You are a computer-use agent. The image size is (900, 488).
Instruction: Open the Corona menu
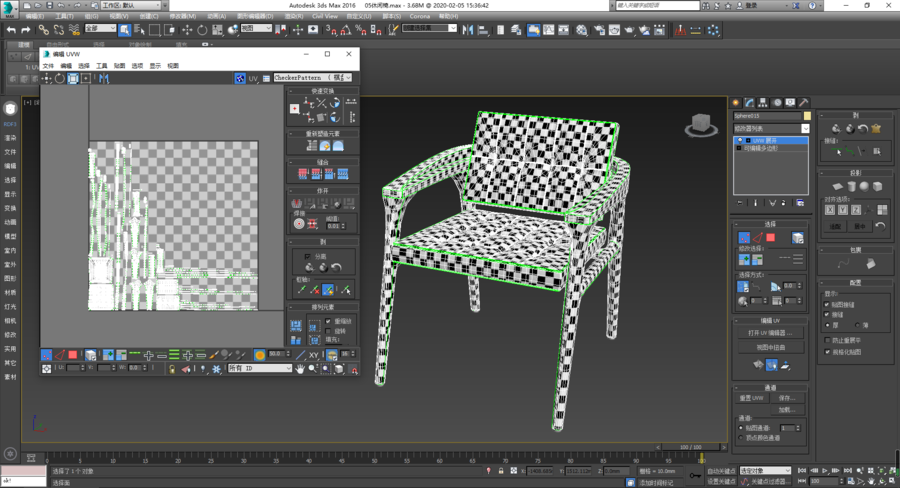[x=420, y=16]
